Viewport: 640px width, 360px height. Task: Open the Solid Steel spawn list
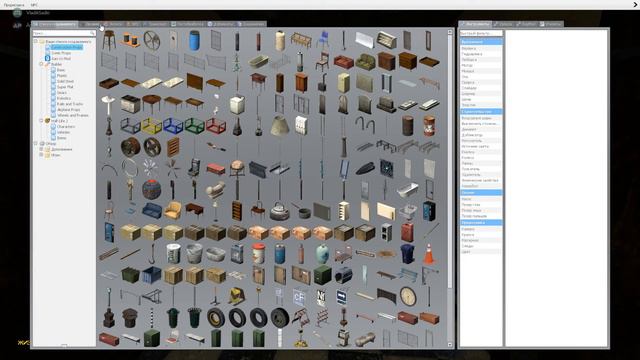coord(65,81)
